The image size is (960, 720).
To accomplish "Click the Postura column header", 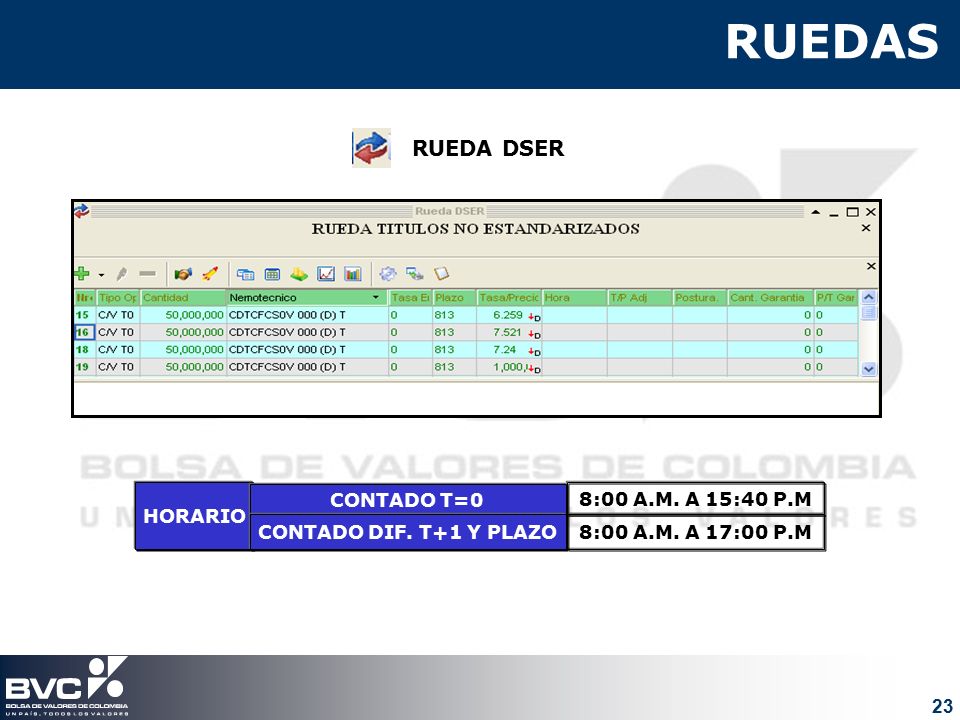I will pos(700,298).
